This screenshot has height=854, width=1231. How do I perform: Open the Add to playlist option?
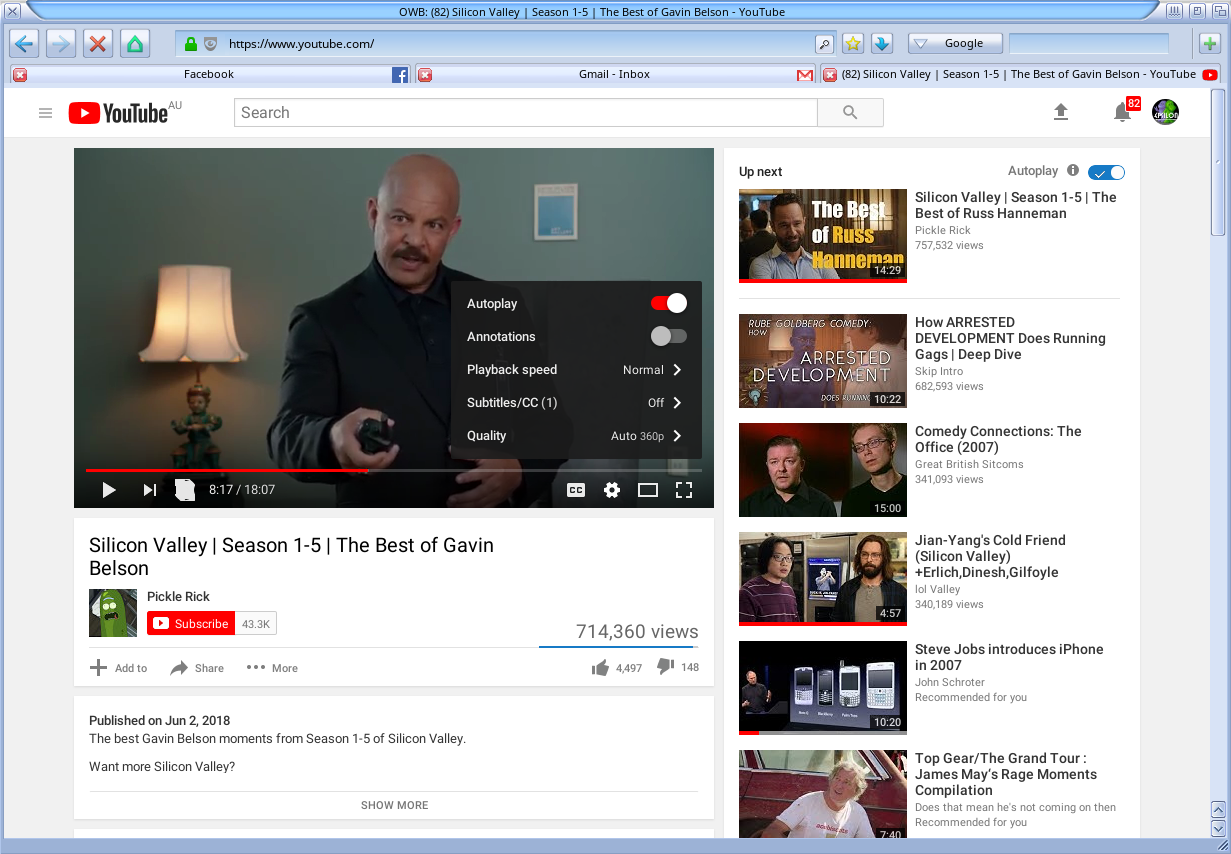(x=118, y=668)
